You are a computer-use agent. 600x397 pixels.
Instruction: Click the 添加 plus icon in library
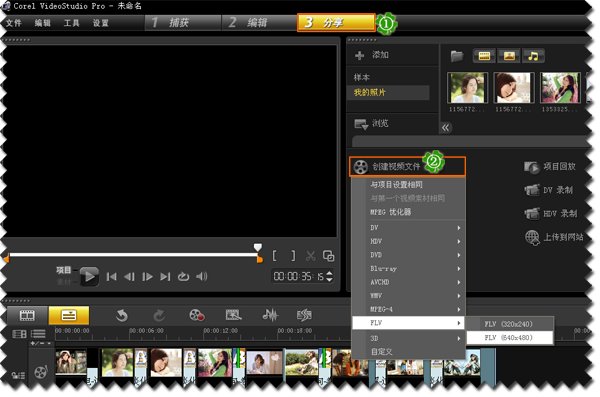359,56
